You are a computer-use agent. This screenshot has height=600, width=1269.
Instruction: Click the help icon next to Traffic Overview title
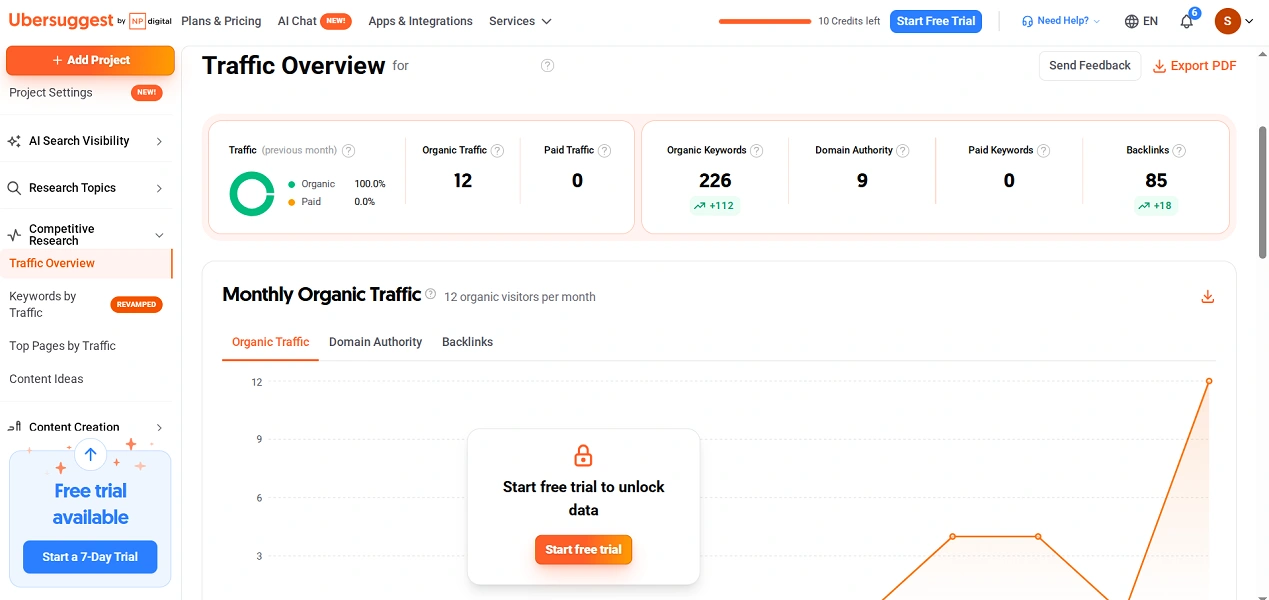point(547,66)
